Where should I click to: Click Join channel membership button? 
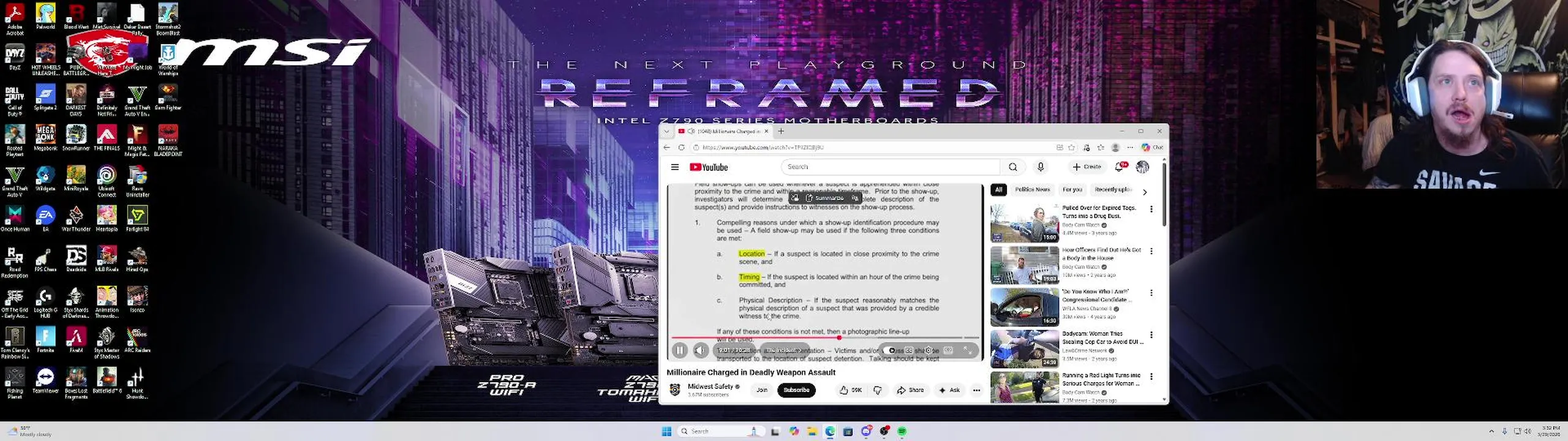762,390
